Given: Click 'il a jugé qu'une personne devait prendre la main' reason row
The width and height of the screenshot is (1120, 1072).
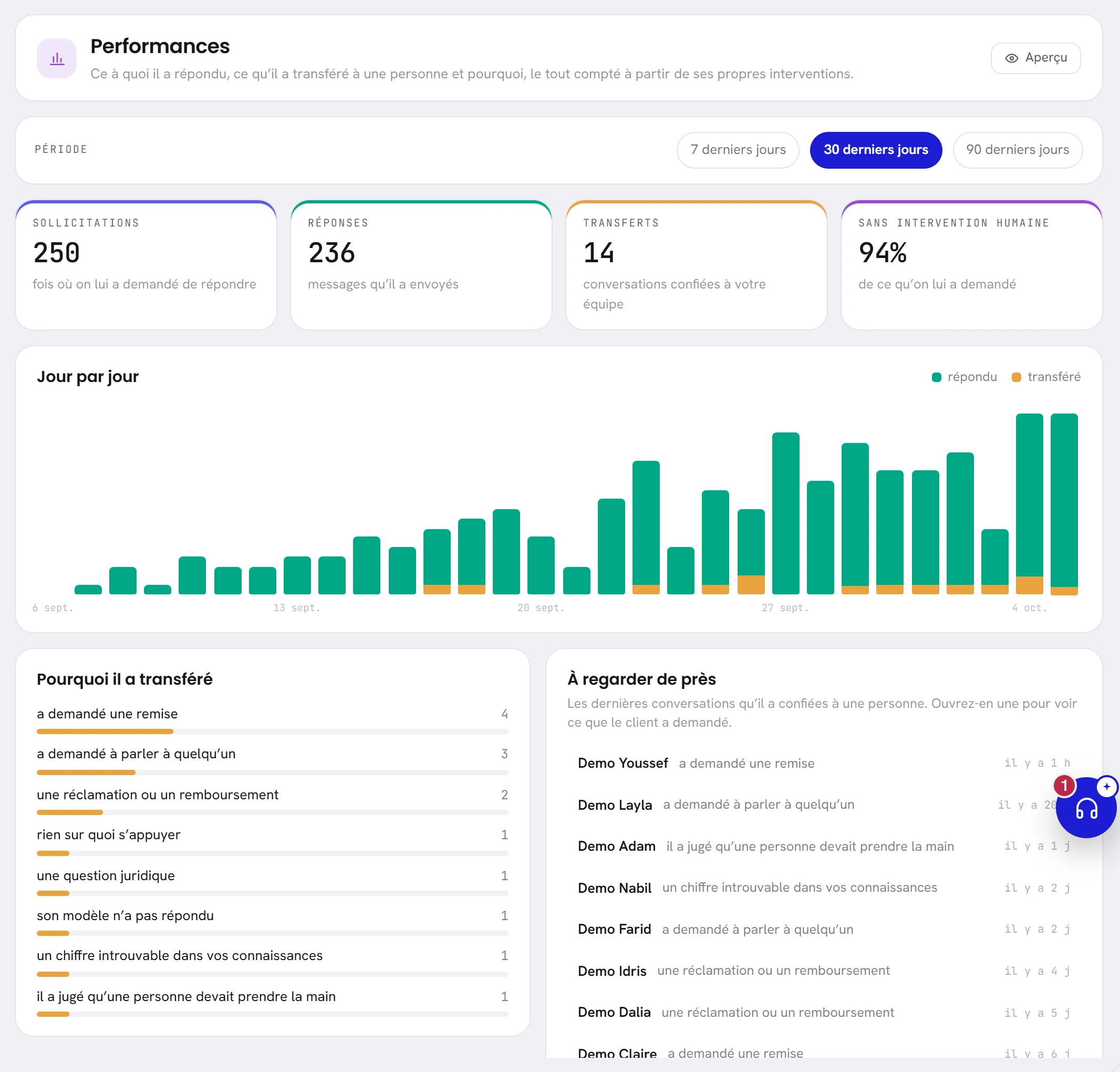Looking at the screenshot, I should tap(273, 1004).
